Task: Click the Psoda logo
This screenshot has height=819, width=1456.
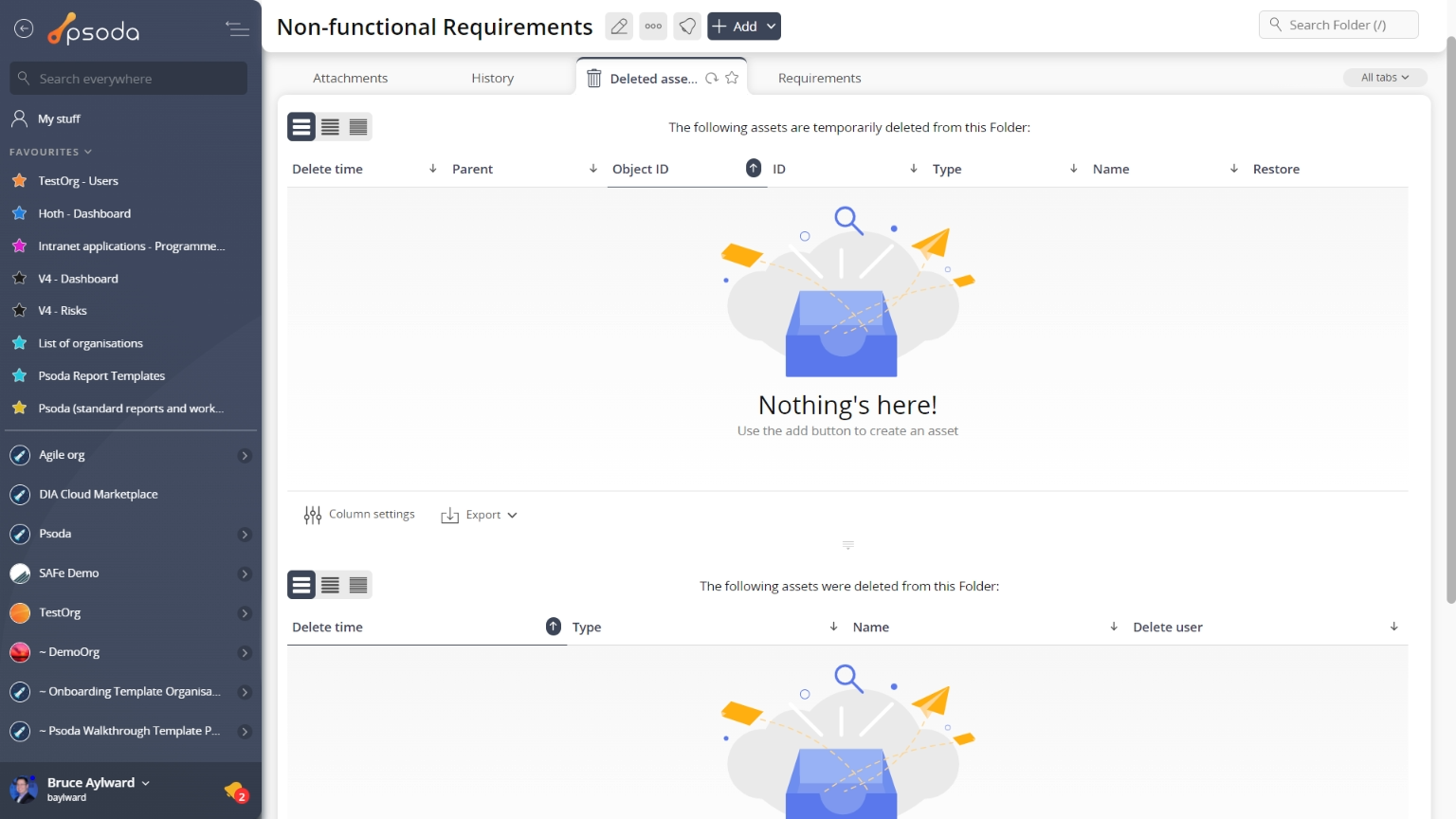Action: (94, 29)
